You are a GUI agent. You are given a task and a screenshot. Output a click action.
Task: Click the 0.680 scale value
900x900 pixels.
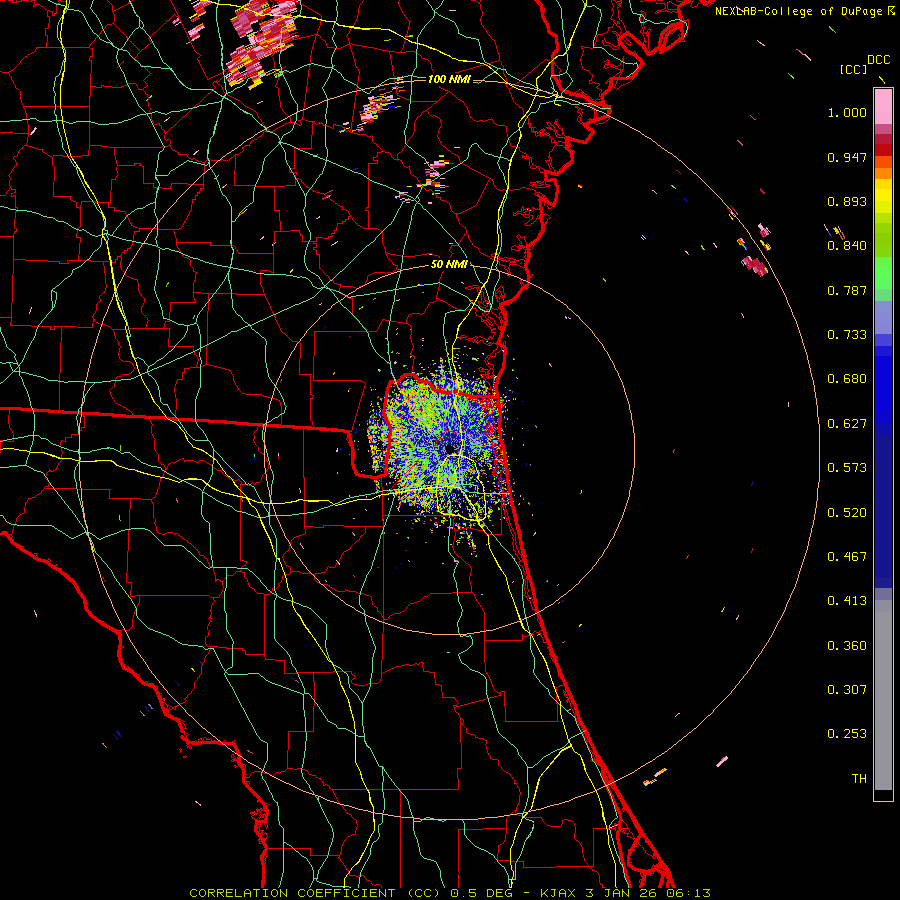coord(847,379)
